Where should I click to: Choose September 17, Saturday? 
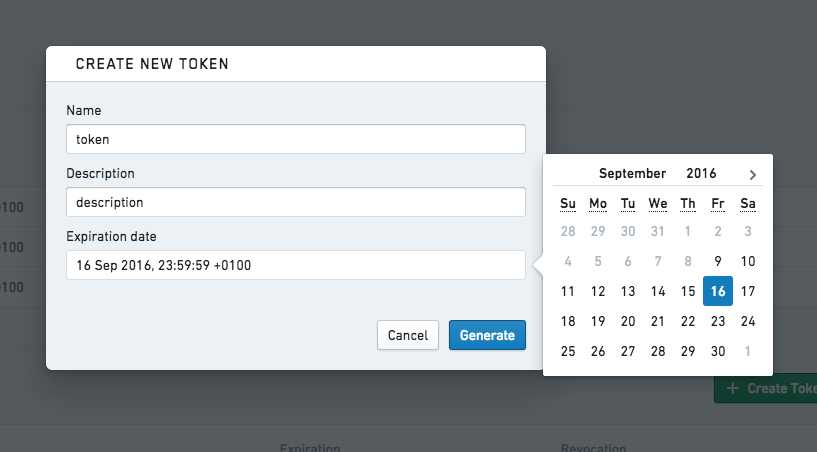click(748, 291)
